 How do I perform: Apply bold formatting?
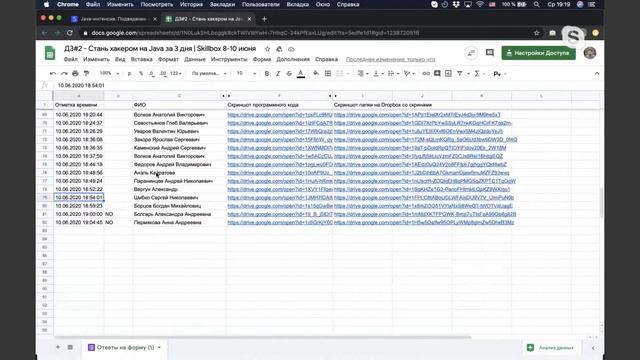coord(267,73)
